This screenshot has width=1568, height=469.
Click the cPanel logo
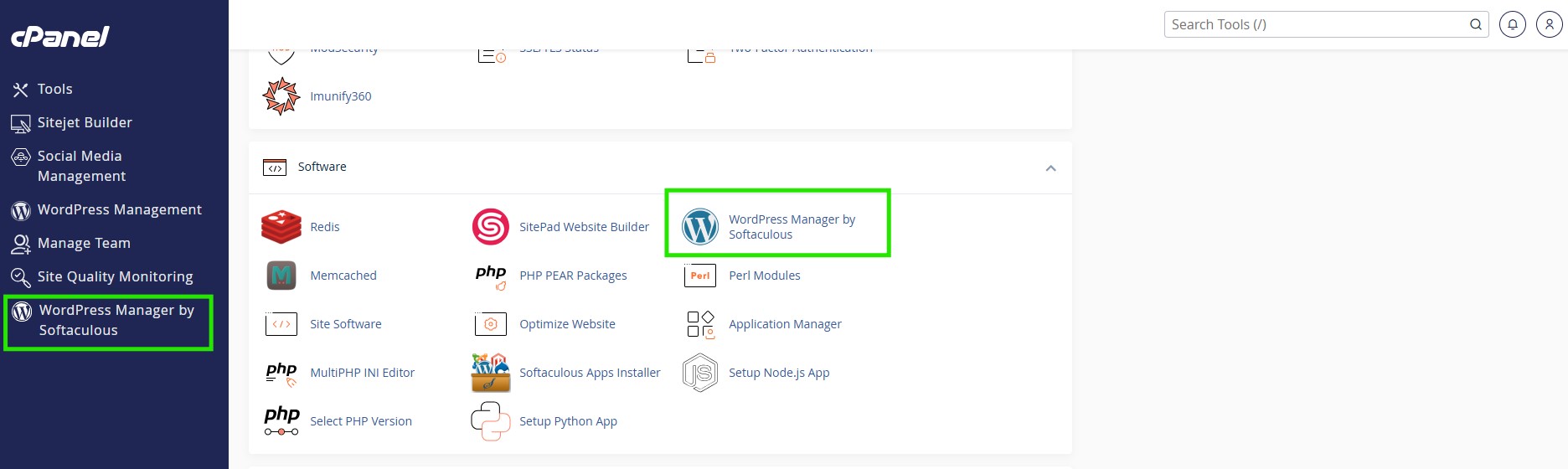(x=60, y=36)
